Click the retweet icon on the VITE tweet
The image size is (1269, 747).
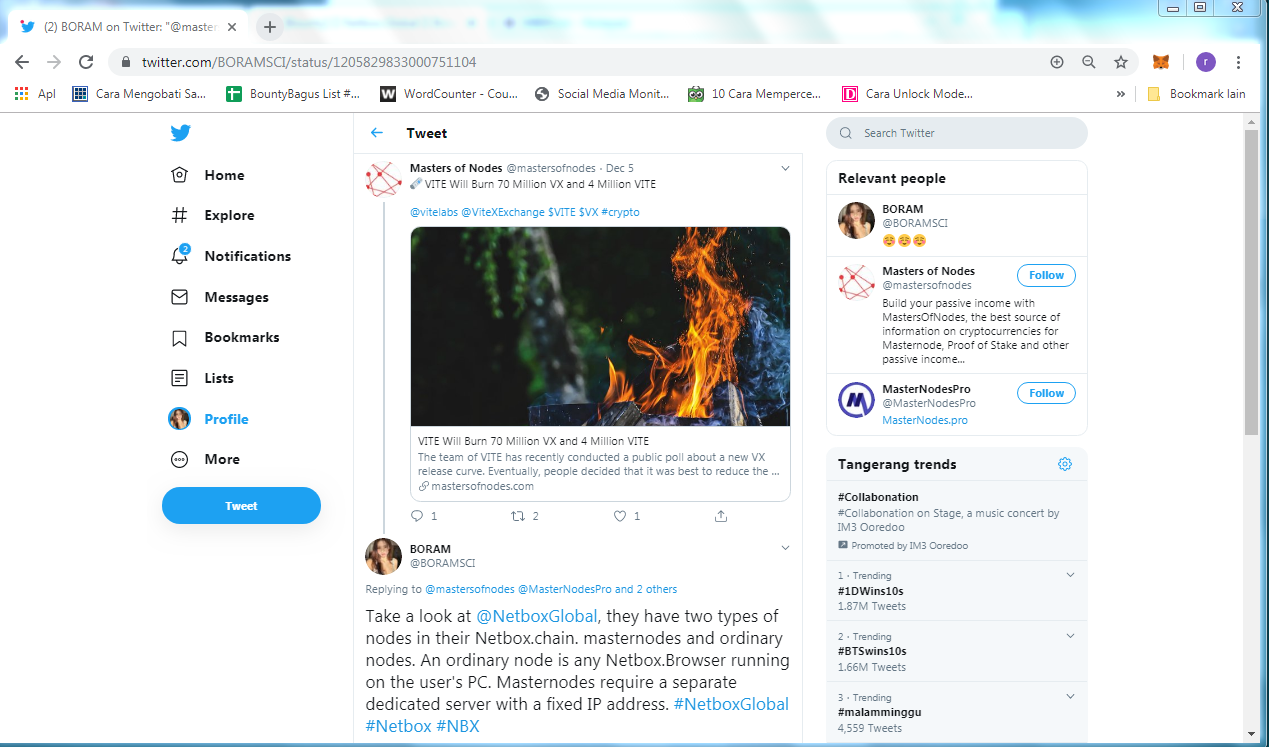[x=518, y=516]
